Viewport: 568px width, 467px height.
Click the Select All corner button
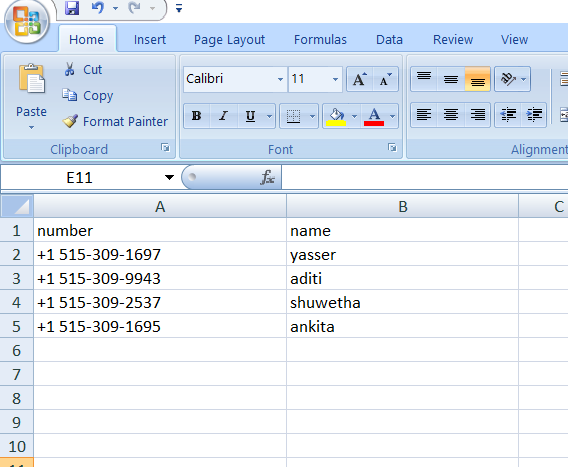17,206
